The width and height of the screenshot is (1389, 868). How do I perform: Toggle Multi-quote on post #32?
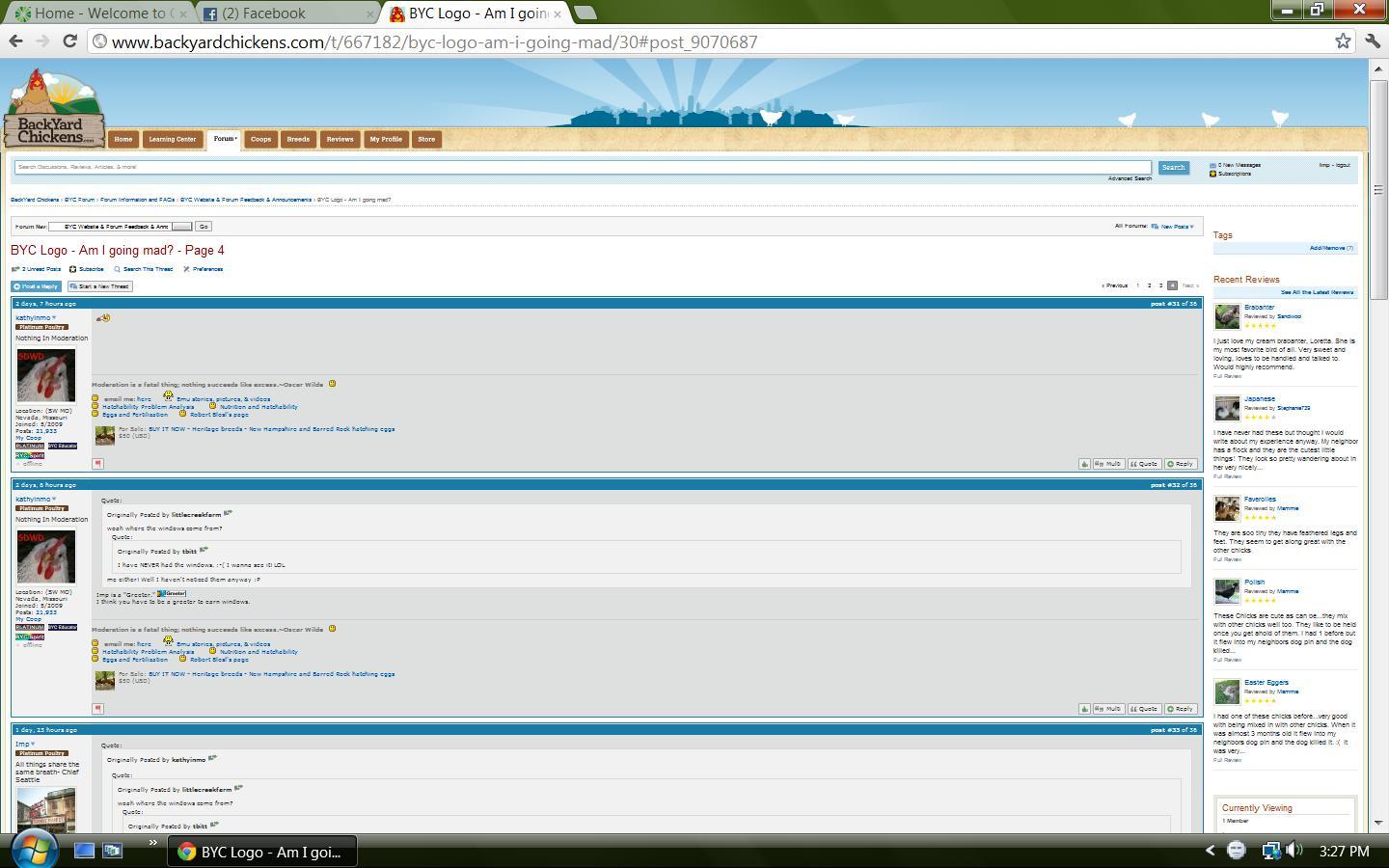(x=1108, y=709)
